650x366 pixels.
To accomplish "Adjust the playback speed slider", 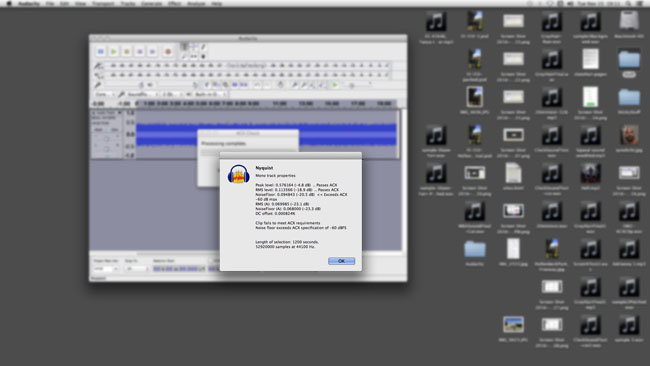I will 357,85.
